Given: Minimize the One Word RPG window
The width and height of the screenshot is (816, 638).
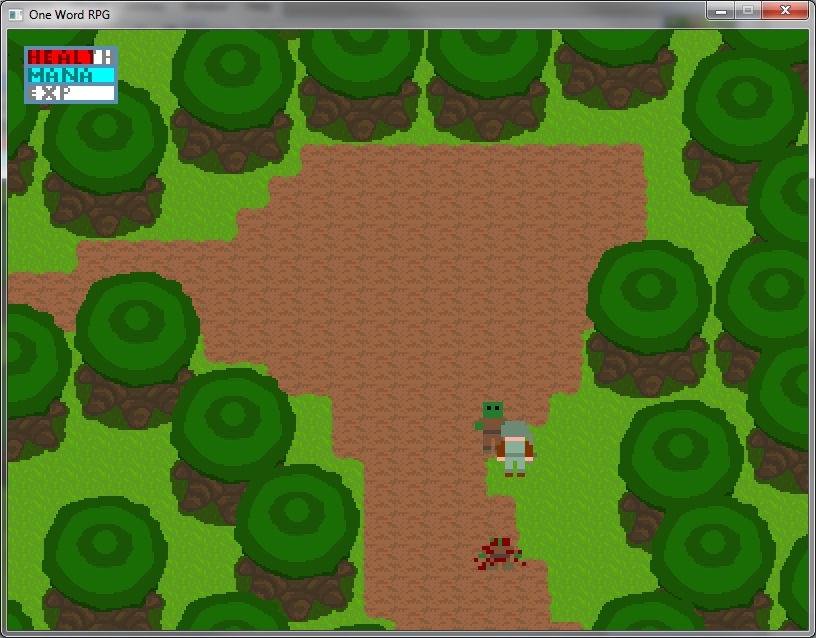Looking at the screenshot, I should pyautogui.click(x=721, y=11).
